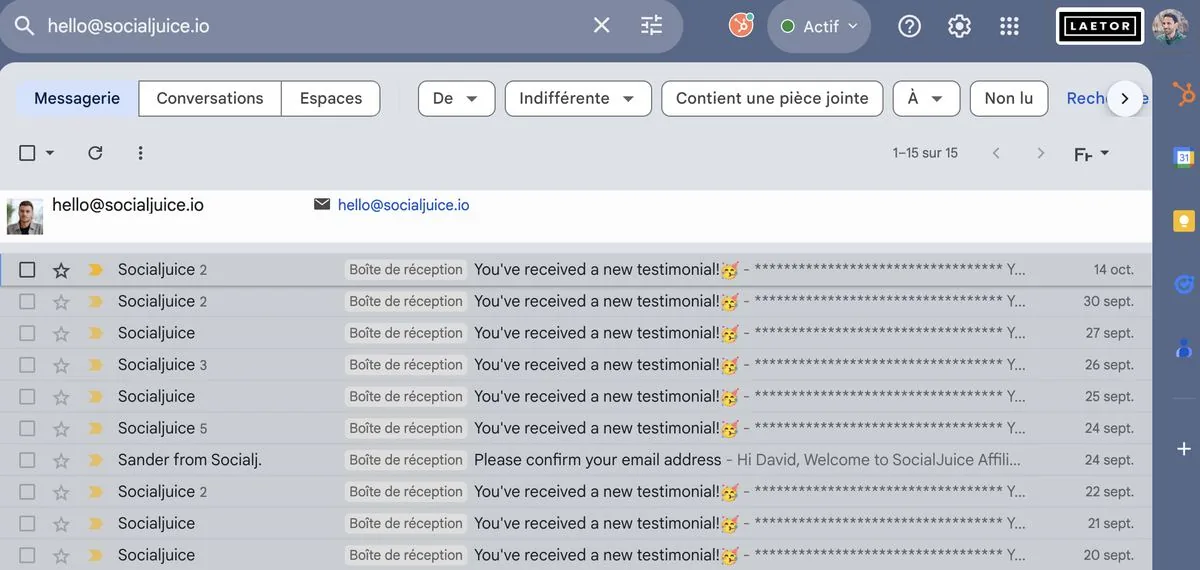The width and height of the screenshot is (1200, 570).
Task: Toggle Contient une pièce jointe filter
Action: 772,98
